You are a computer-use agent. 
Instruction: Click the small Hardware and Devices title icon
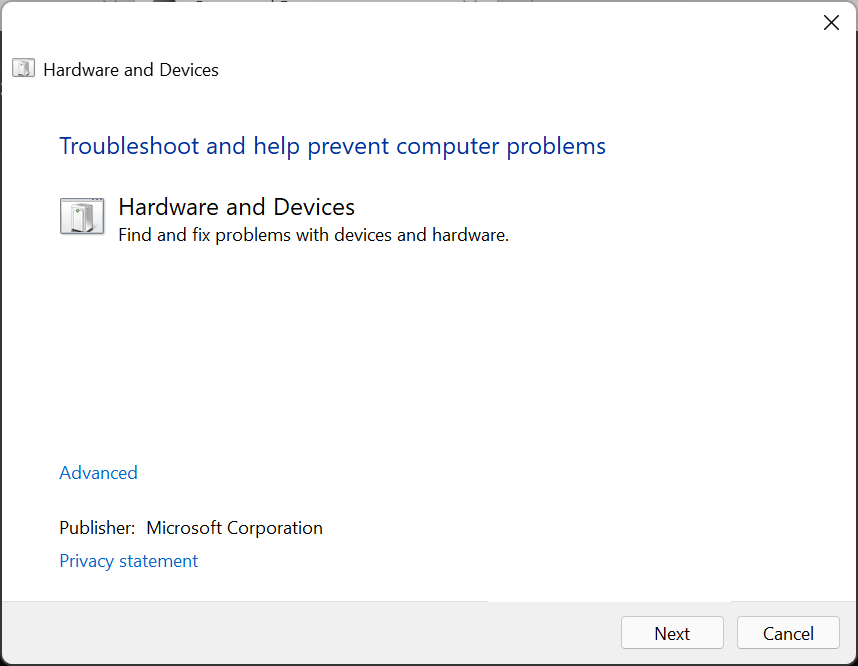pyautogui.click(x=23, y=69)
